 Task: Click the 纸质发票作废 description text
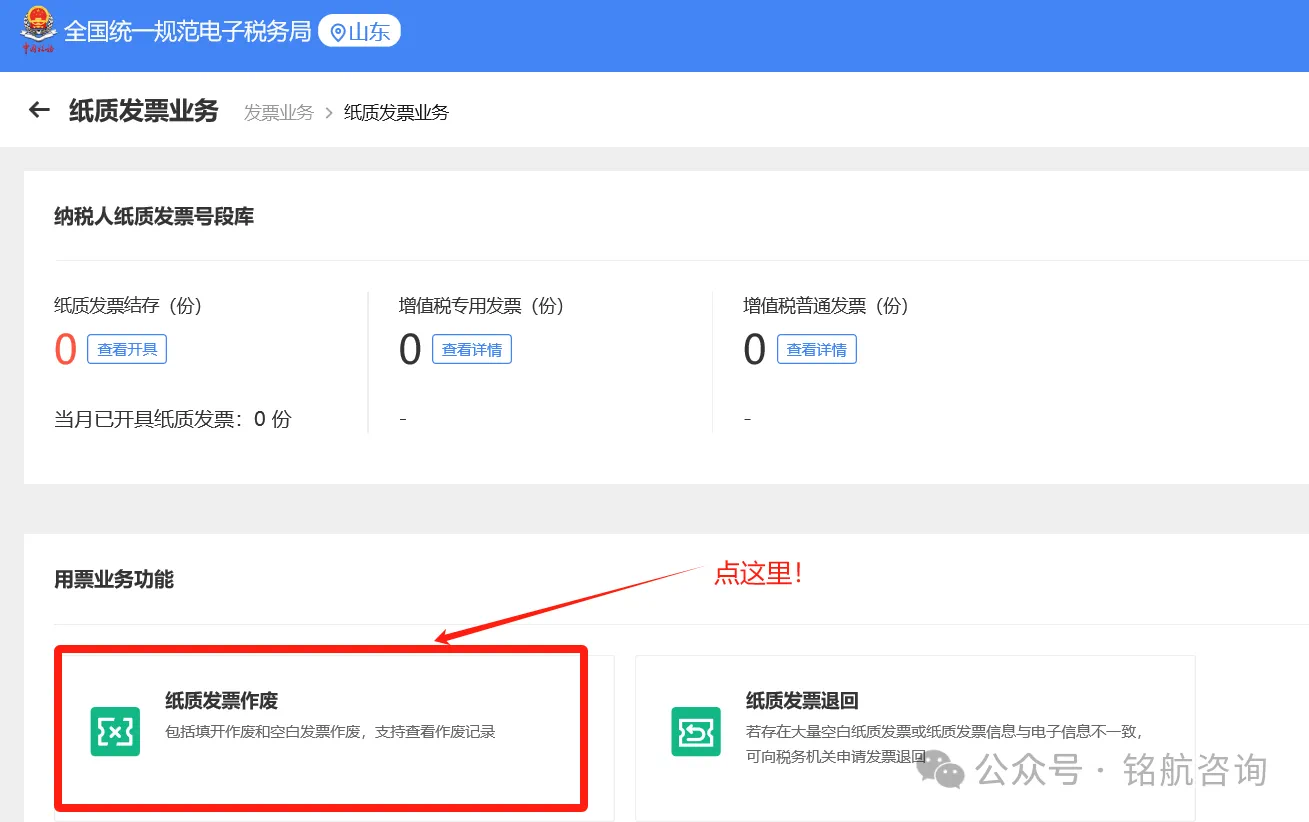330,732
